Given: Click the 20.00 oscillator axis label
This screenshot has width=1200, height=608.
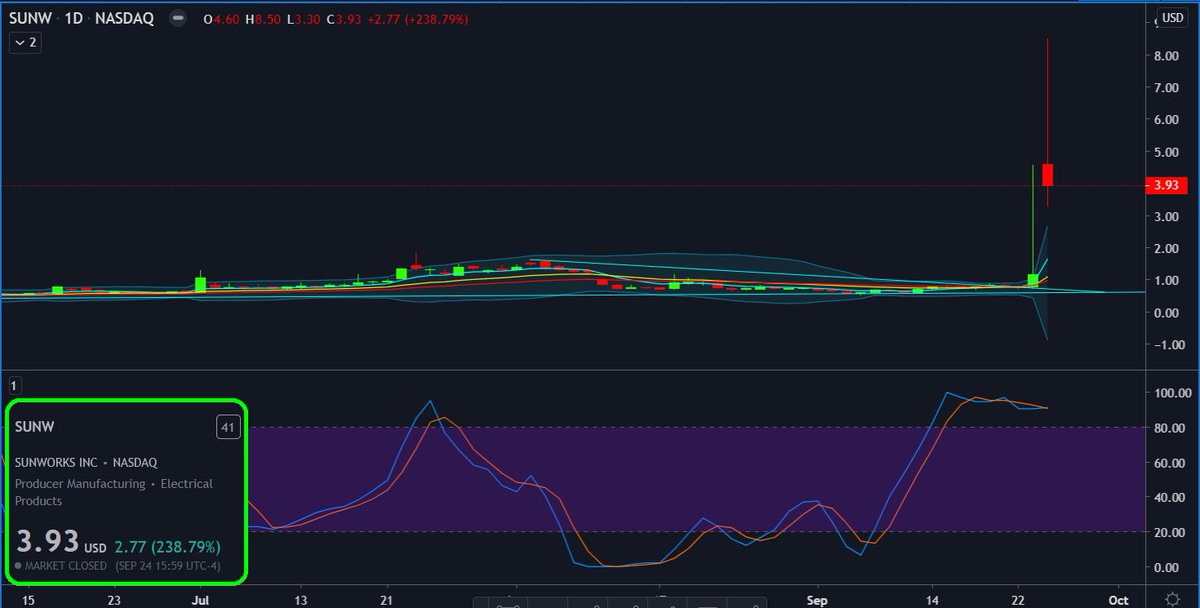Looking at the screenshot, I should pos(1168,533).
